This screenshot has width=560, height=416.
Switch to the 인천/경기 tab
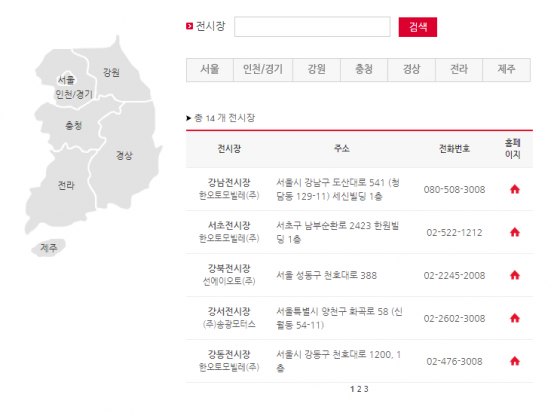click(263, 70)
